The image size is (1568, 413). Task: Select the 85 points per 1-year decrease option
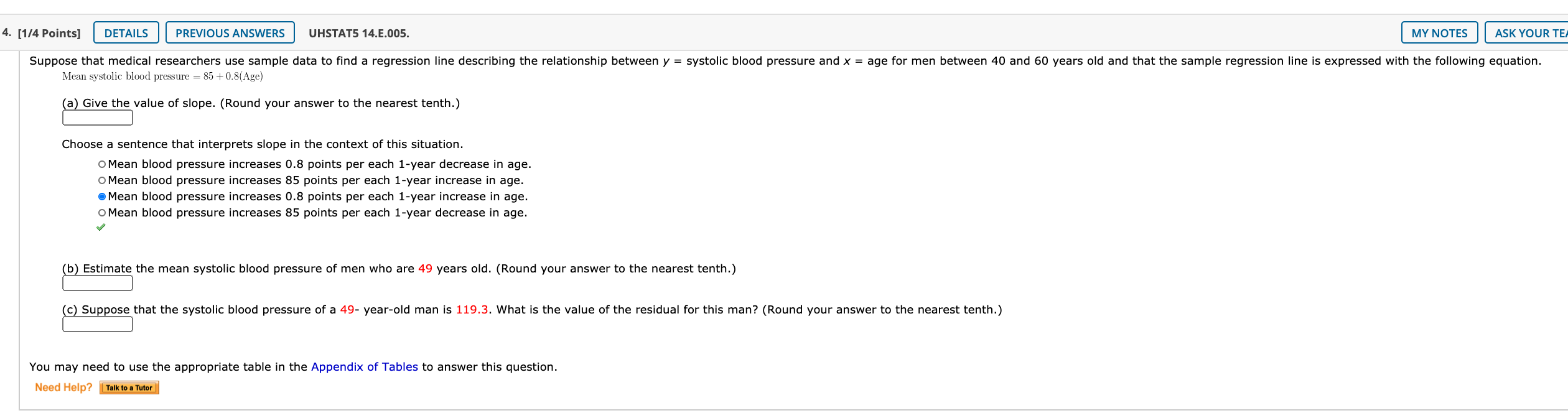[x=101, y=212]
